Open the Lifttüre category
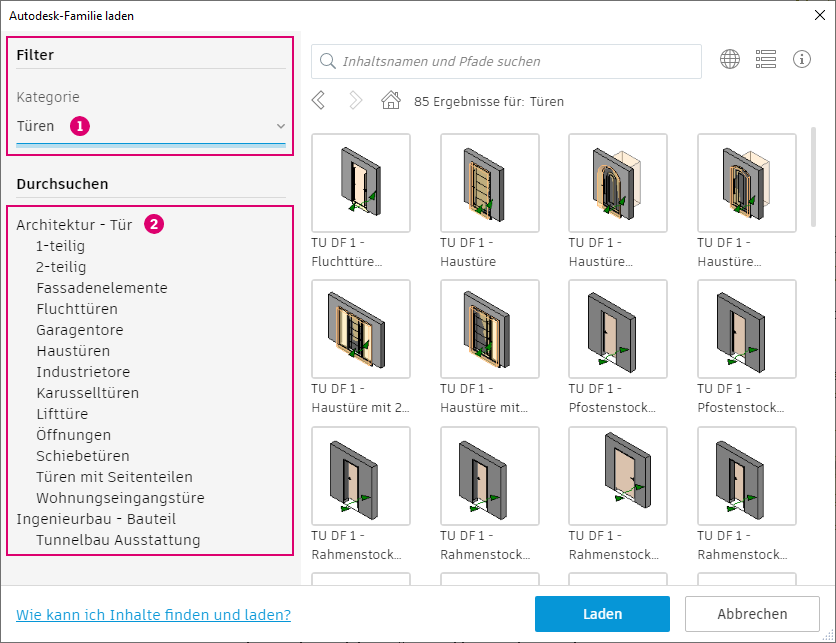The width and height of the screenshot is (836, 643). point(62,414)
